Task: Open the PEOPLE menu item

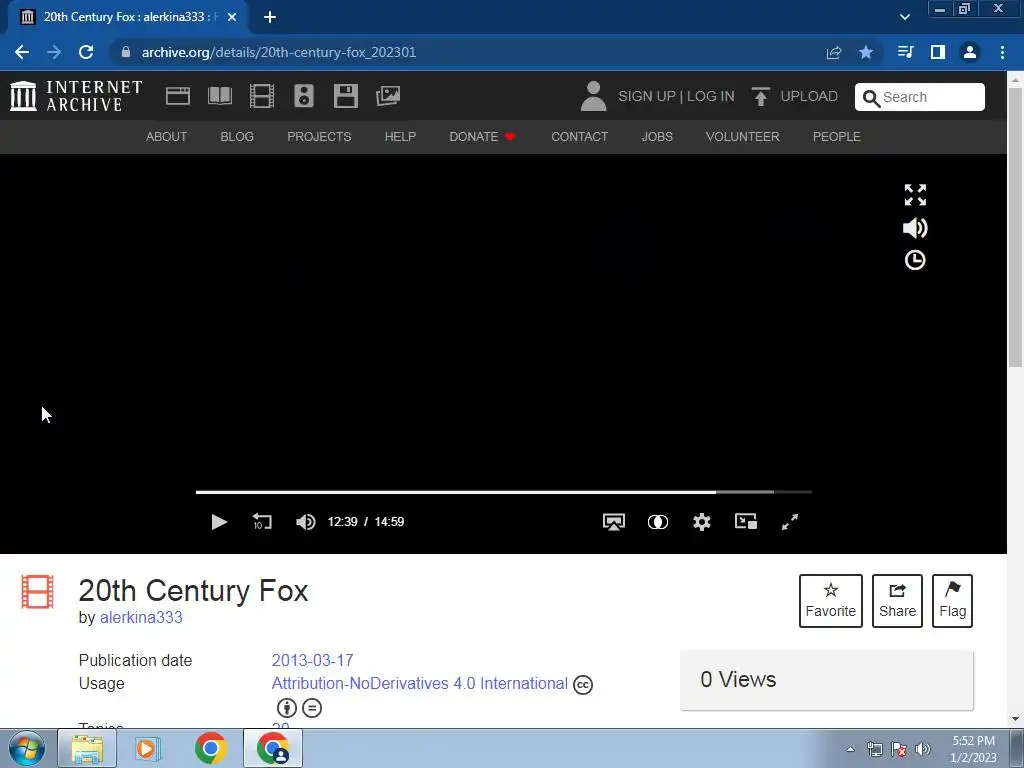Action: 837,136
